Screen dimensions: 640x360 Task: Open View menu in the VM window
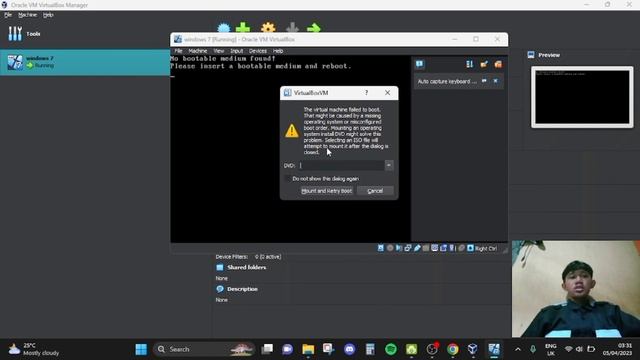219,51
